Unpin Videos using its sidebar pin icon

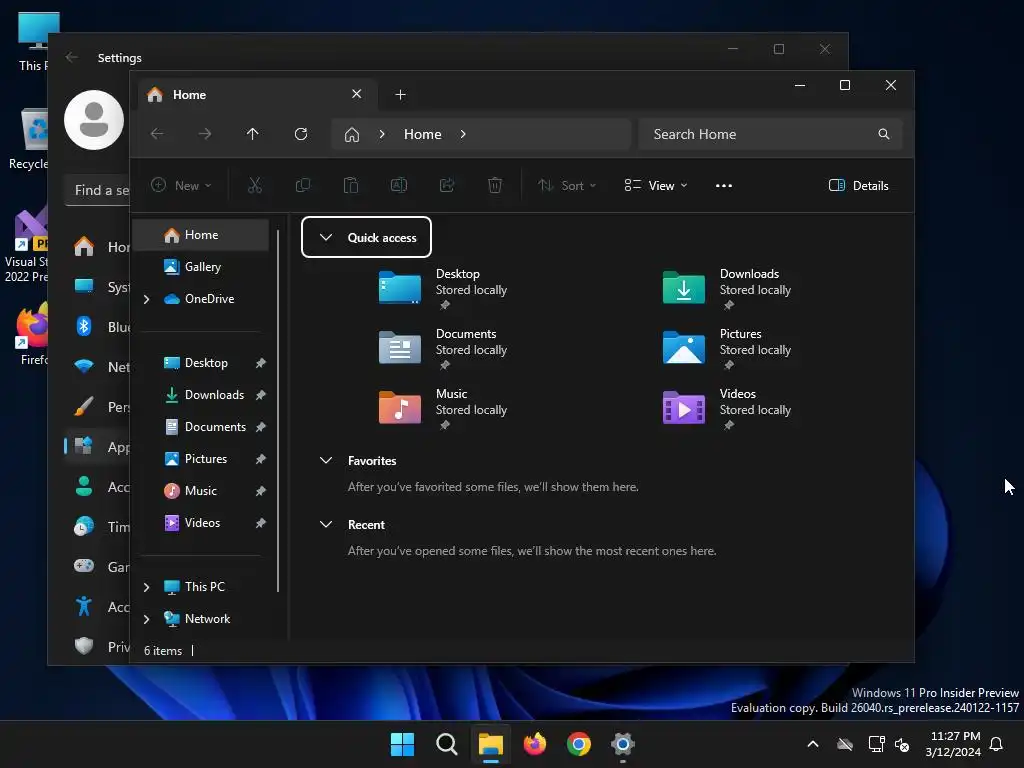[261, 523]
